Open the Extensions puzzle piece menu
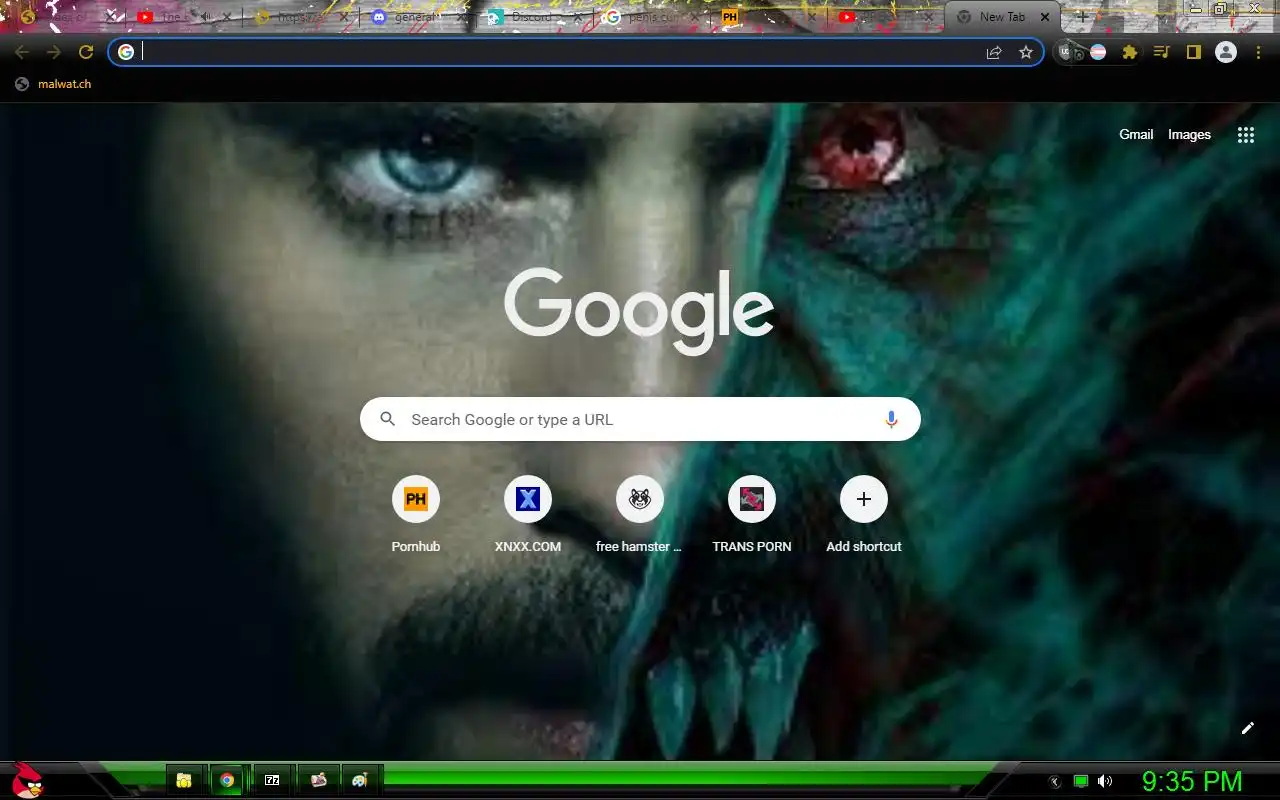This screenshot has width=1280, height=800. tap(1130, 52)
